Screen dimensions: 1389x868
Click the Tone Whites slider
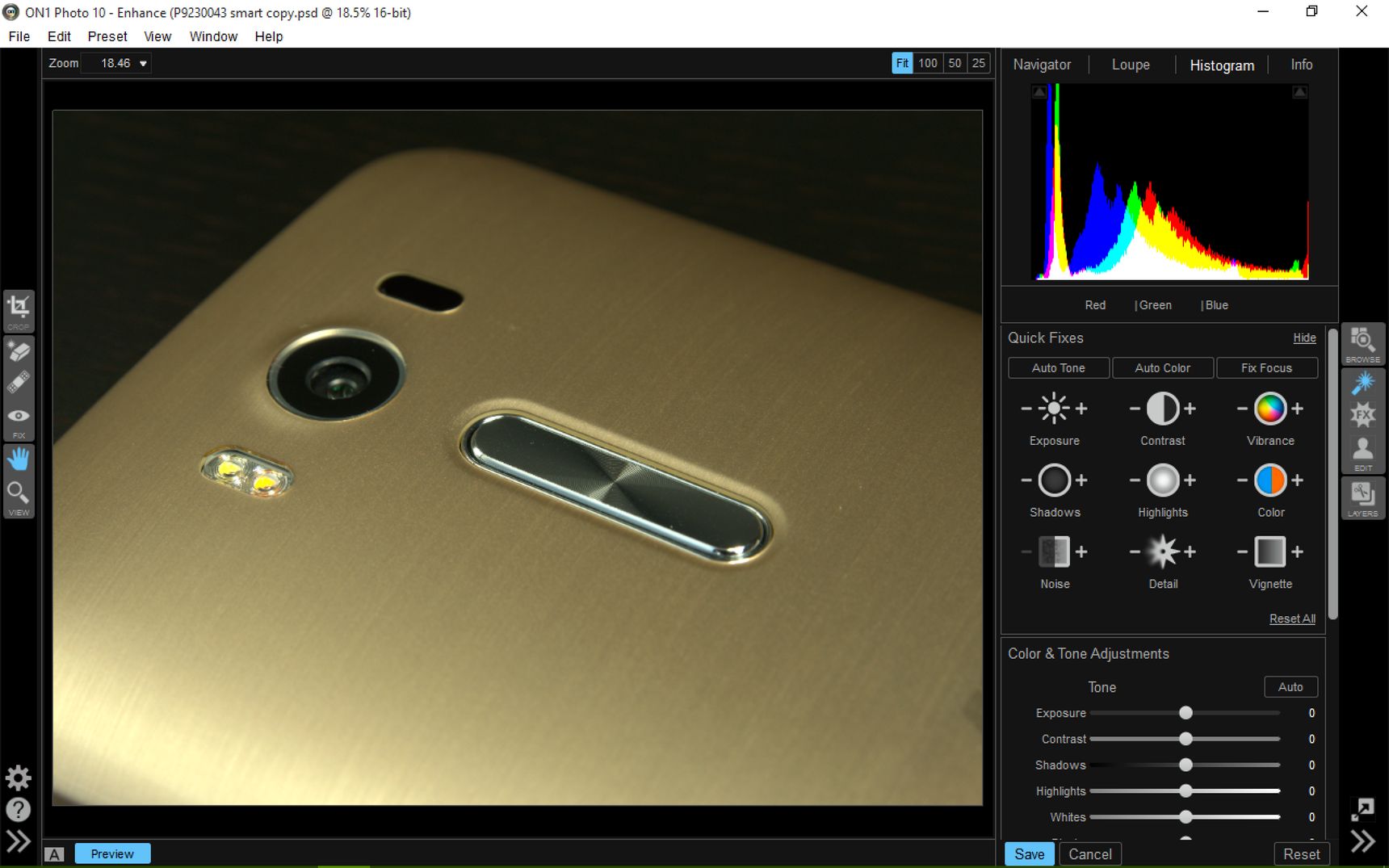1185,817
